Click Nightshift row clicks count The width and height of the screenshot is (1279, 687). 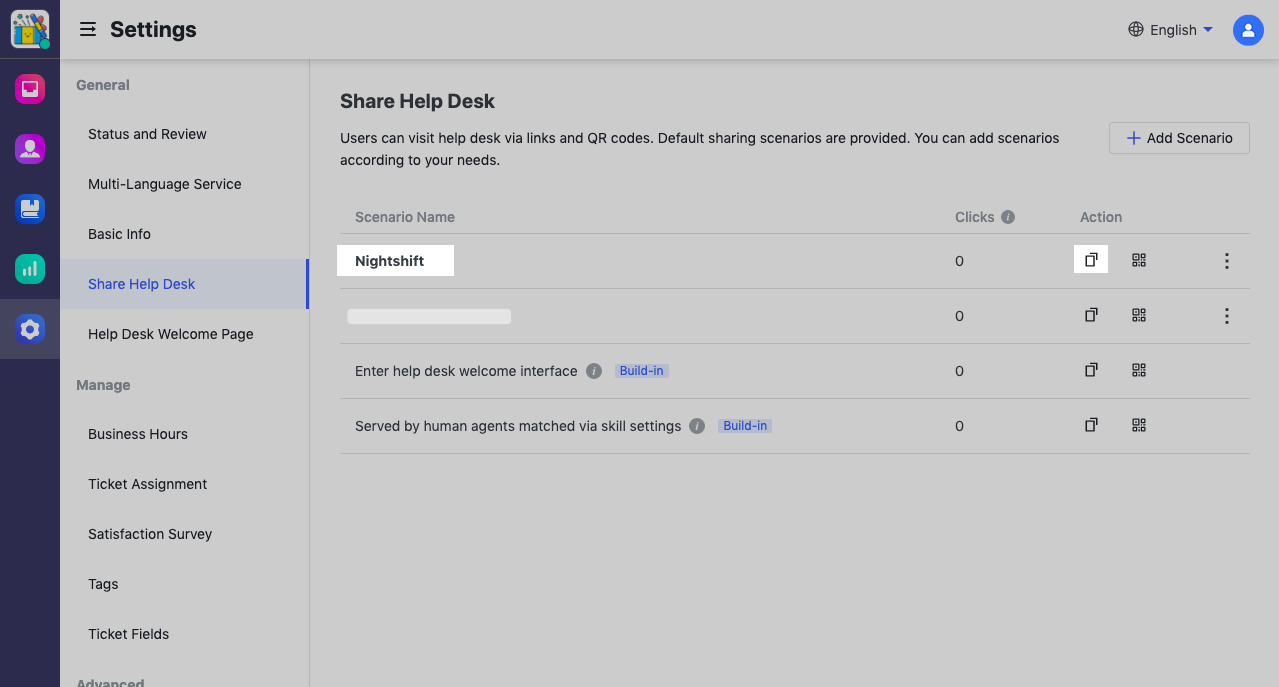[959, 261]
